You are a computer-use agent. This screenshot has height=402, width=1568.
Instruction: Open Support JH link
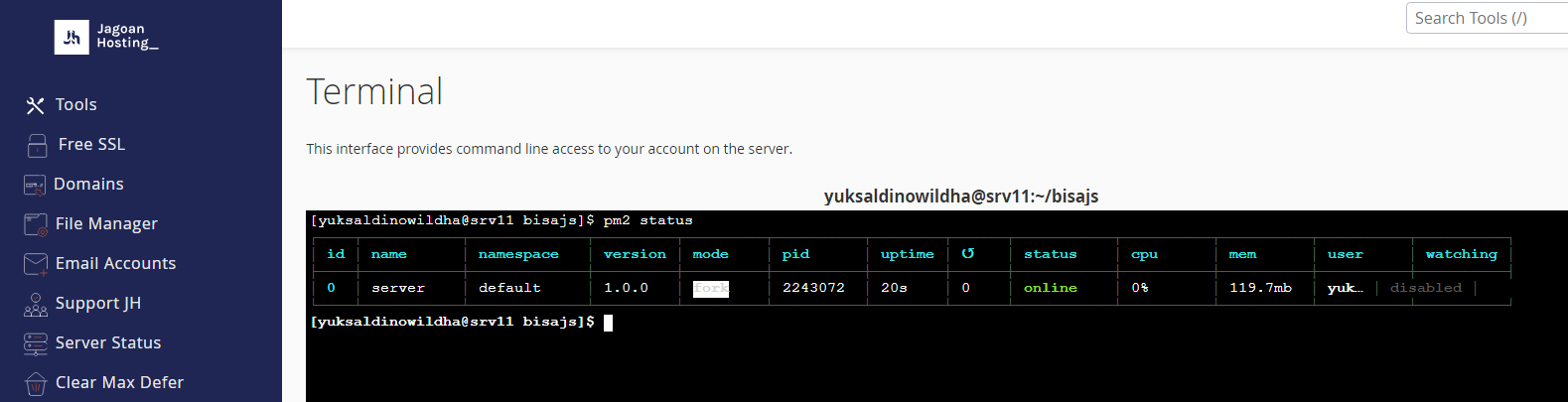pyautogui.click(x=98, y=303)
